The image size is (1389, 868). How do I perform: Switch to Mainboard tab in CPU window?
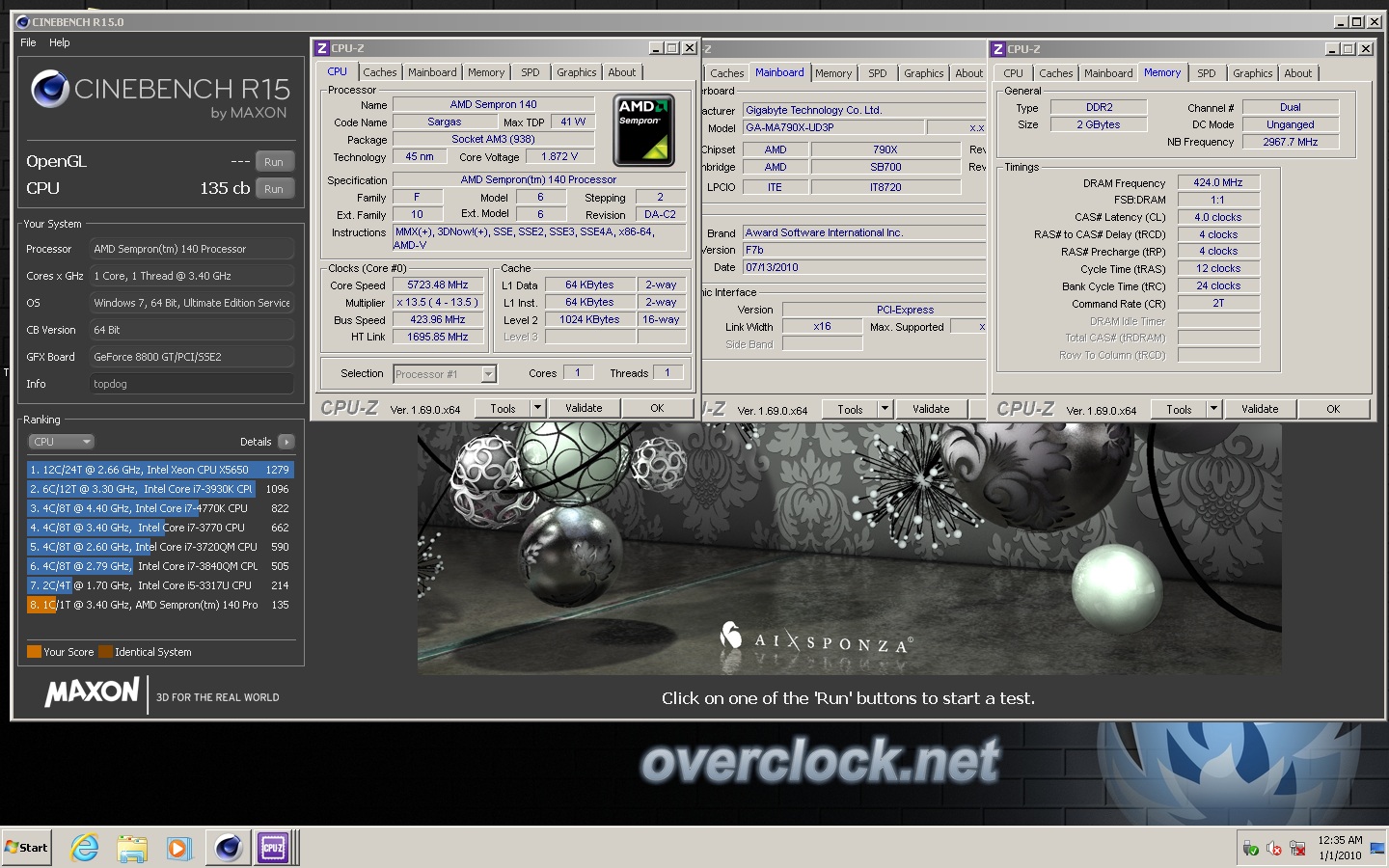coord(432,72)
